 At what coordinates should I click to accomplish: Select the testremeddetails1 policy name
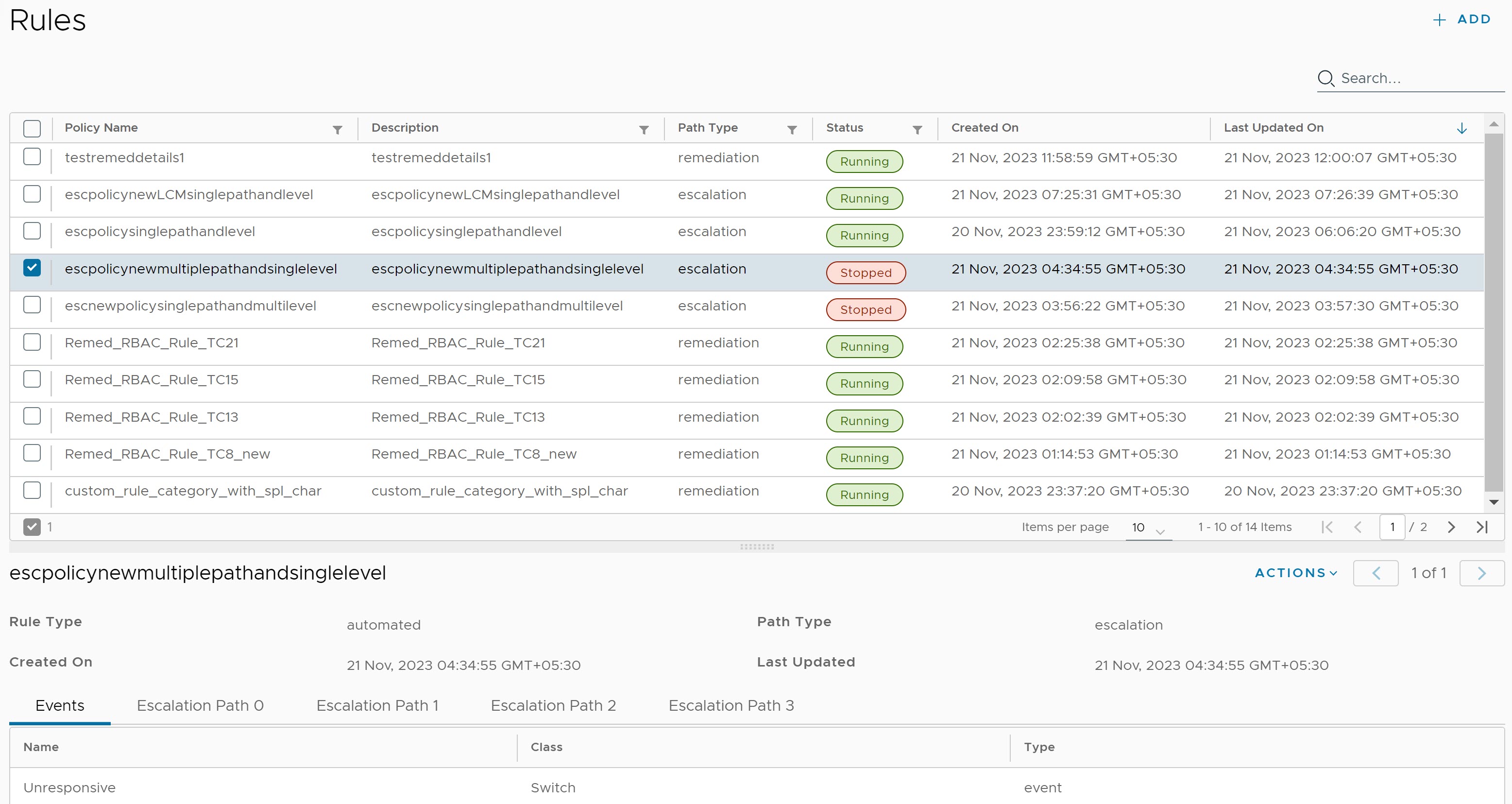(124, 158)
